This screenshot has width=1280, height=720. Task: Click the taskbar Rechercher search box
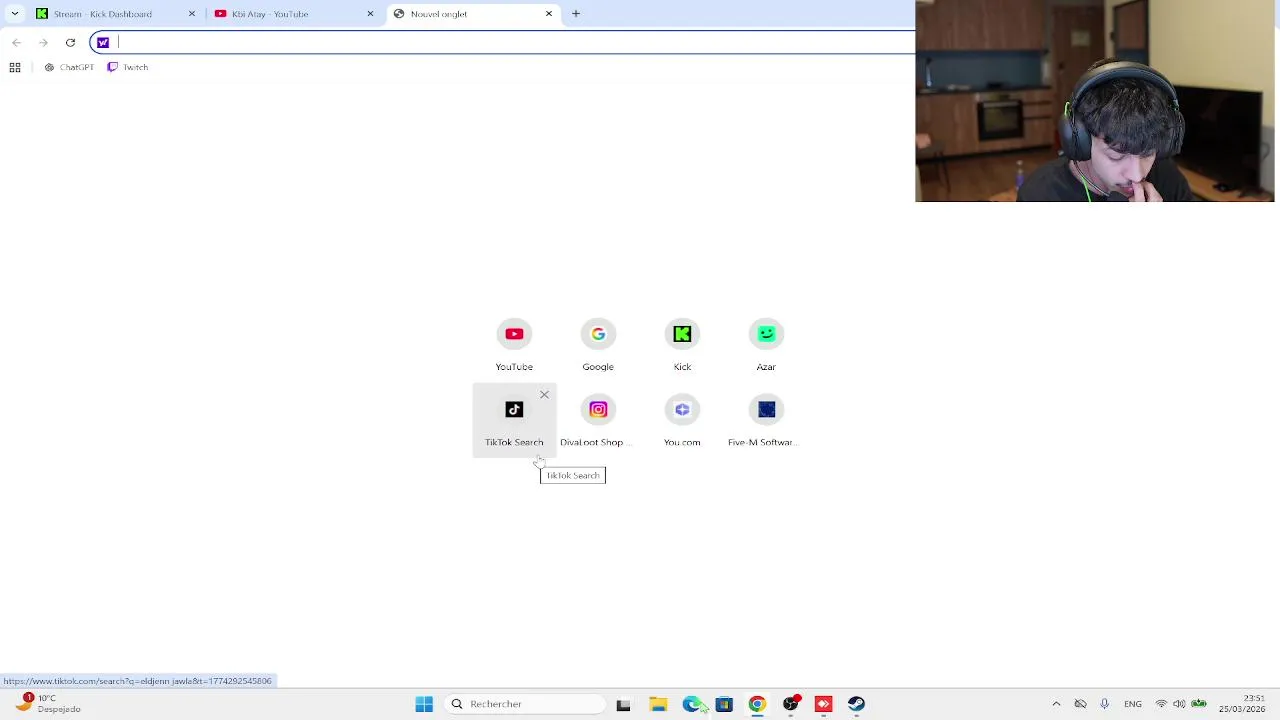pyautogui.click(x=524, y=704)
